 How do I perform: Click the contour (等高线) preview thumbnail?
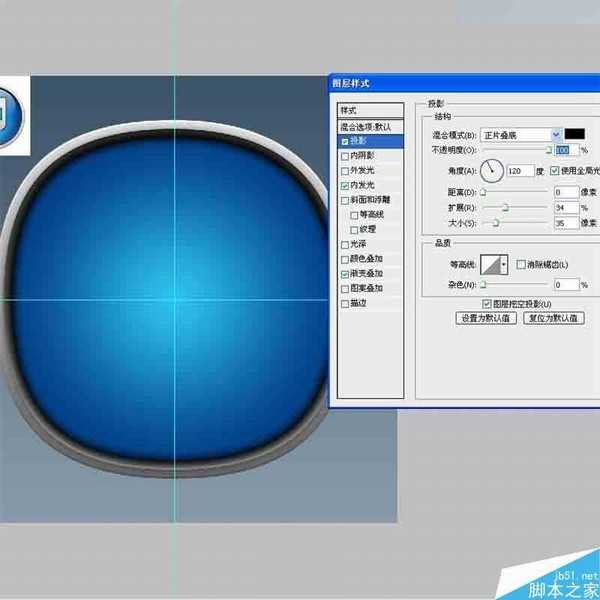[492, 264]
